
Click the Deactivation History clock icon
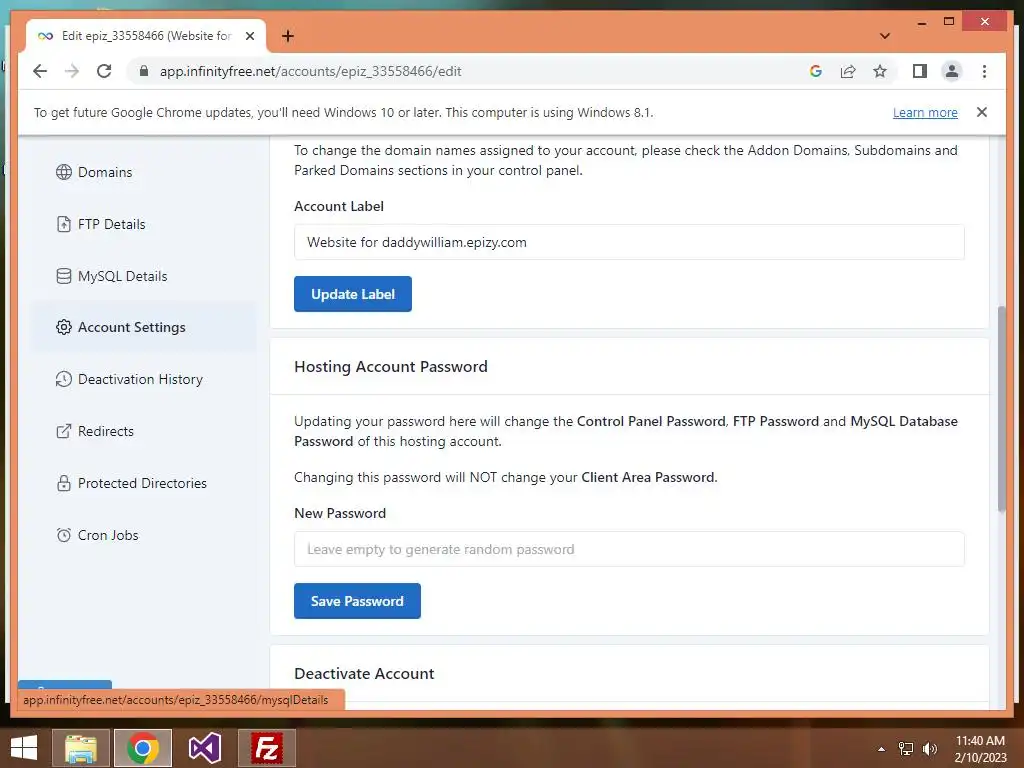point(63,379)
